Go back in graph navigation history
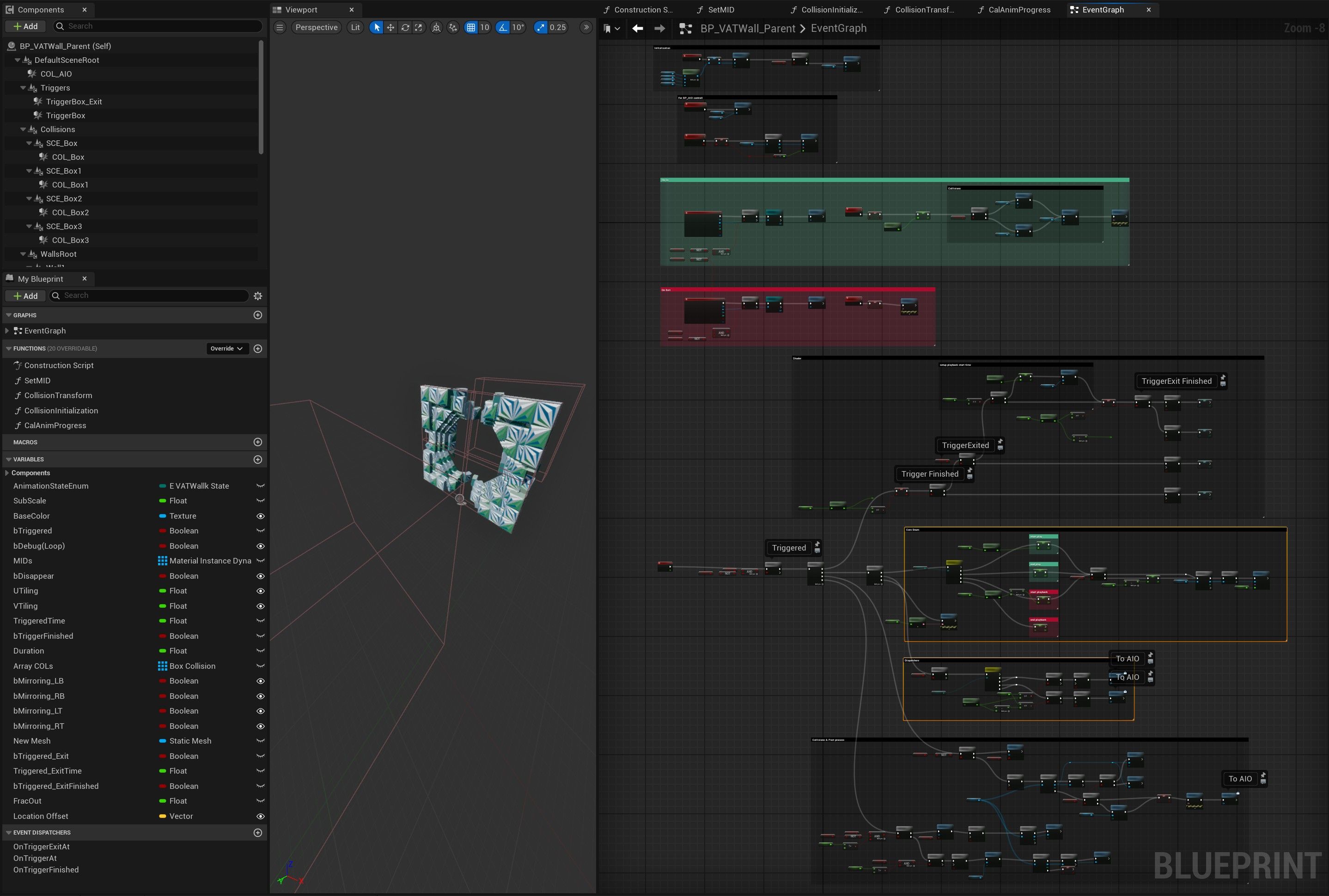1329x896 pixels. click(x=638, y=29)
